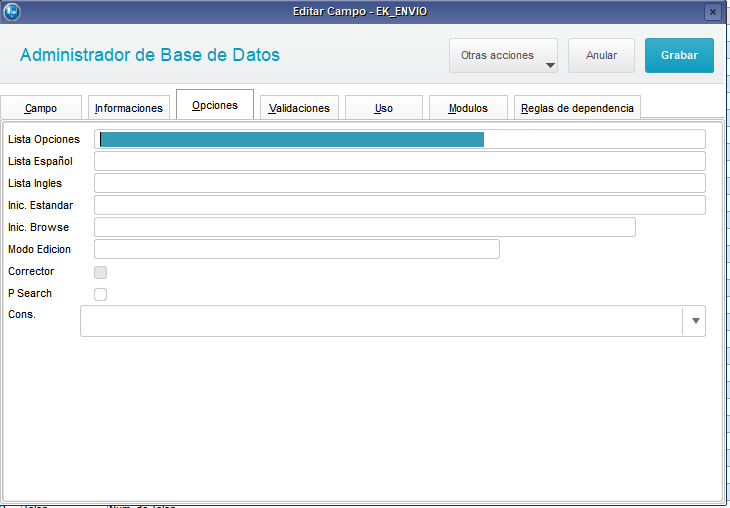Focus the Modo Edicion field

(x=297, y=249)
